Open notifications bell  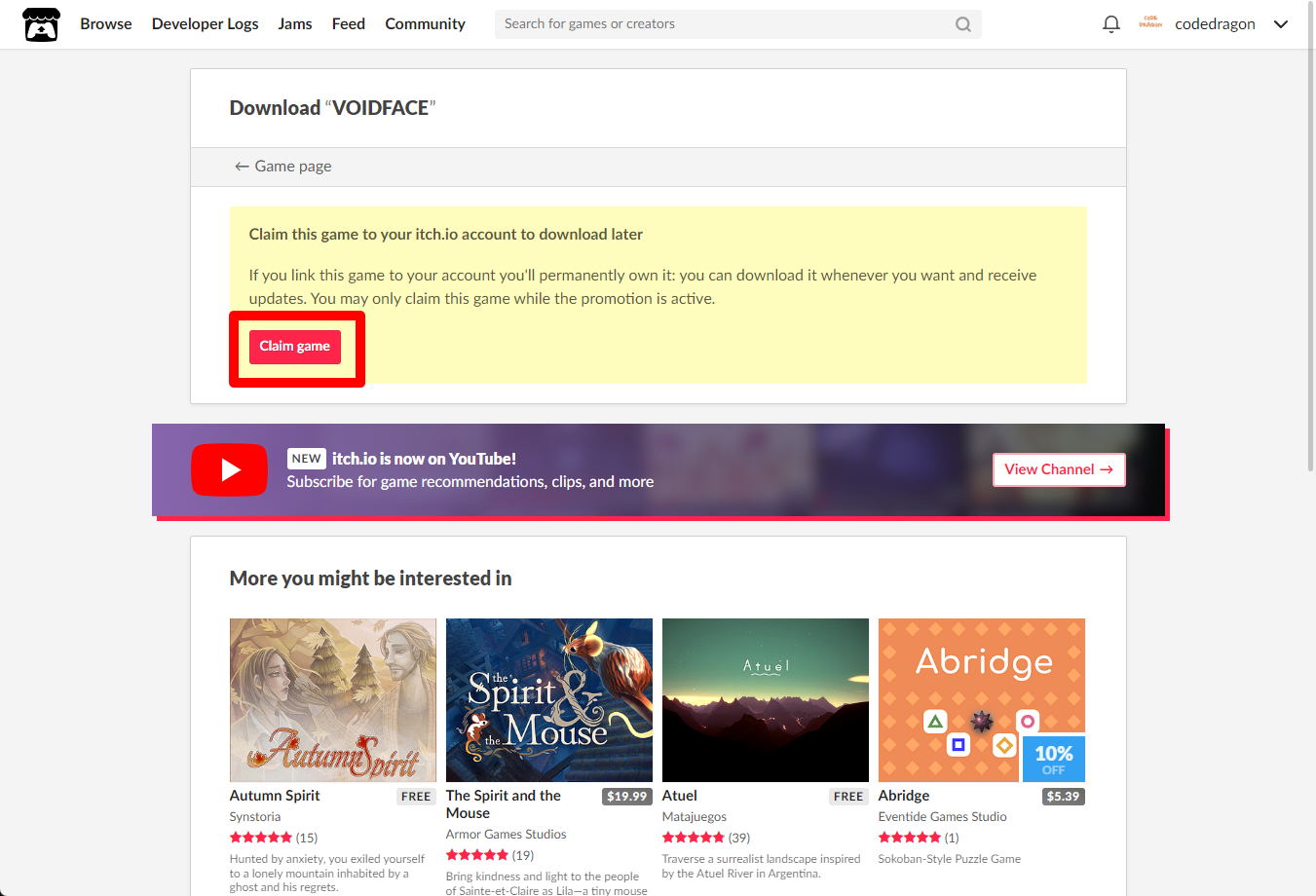(1110, 24)
